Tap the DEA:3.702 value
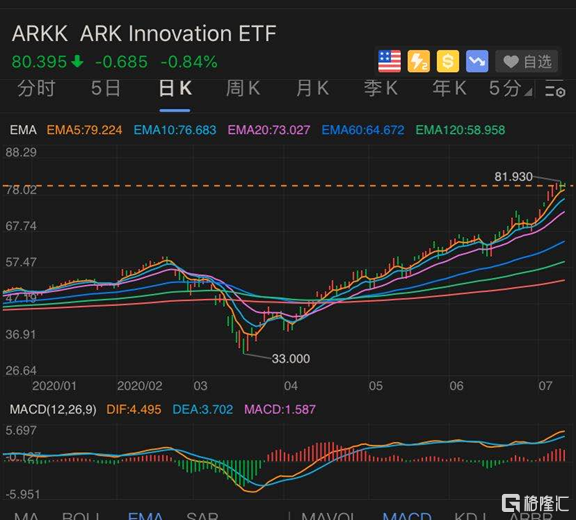 pyautogui.click(x=203, y=409)
